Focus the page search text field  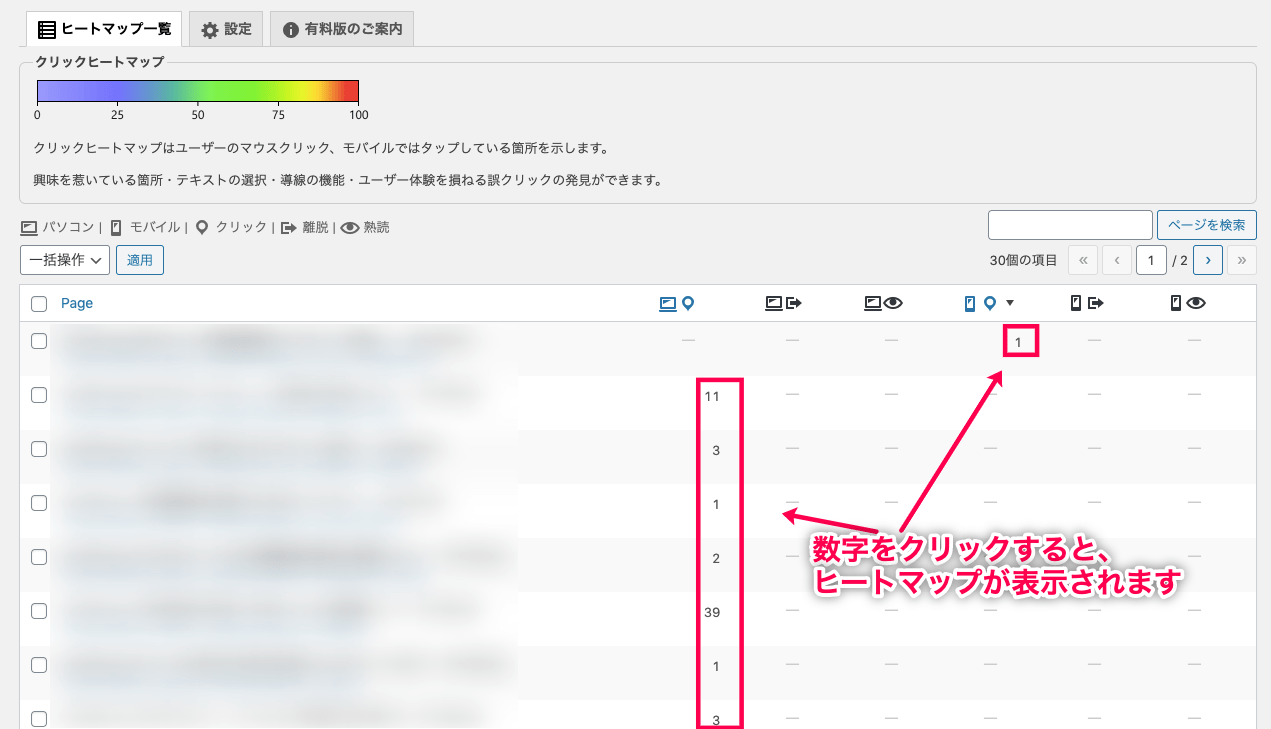pyautogui.click(x=1070, y=225)
